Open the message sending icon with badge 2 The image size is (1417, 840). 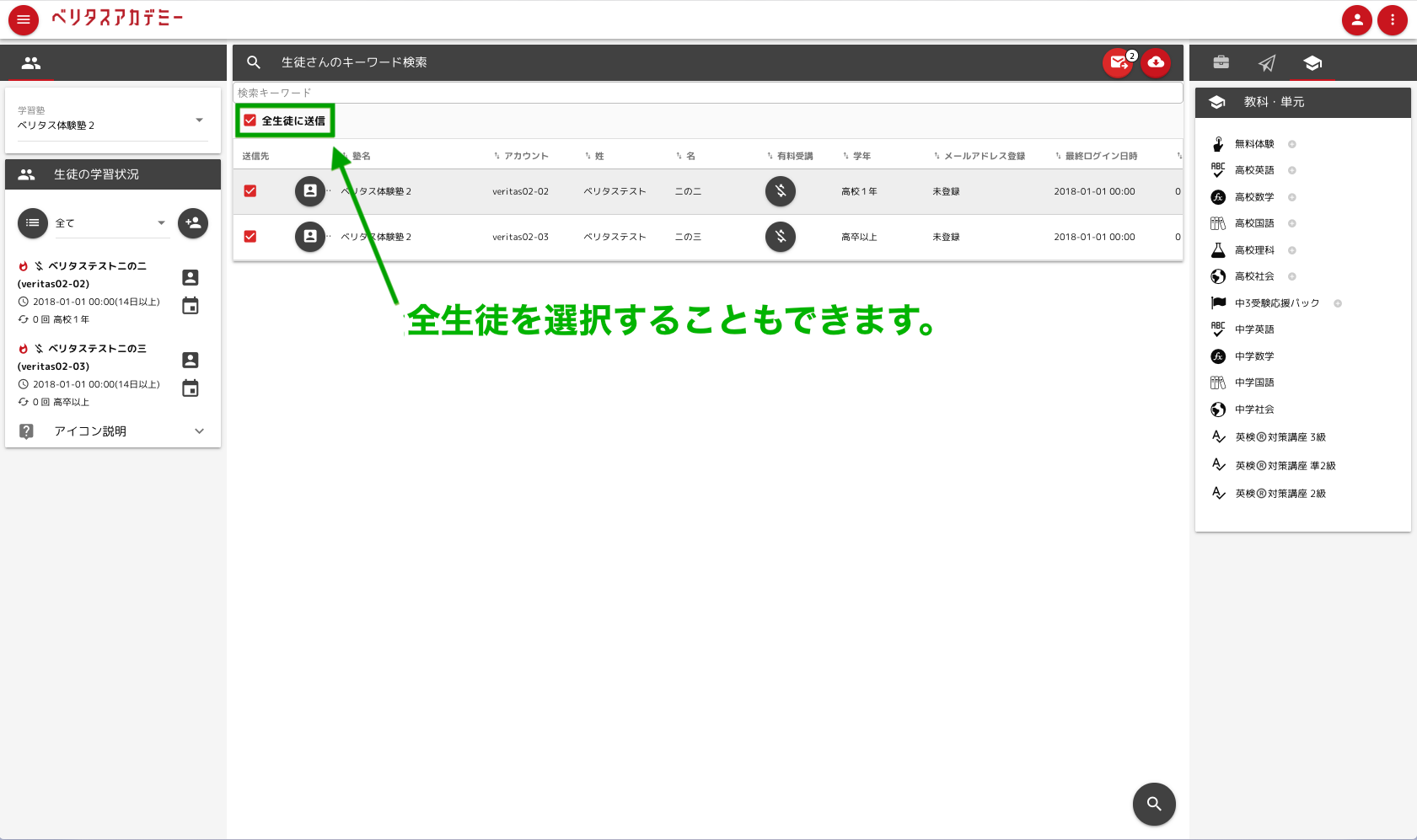tap(1118, 62)
